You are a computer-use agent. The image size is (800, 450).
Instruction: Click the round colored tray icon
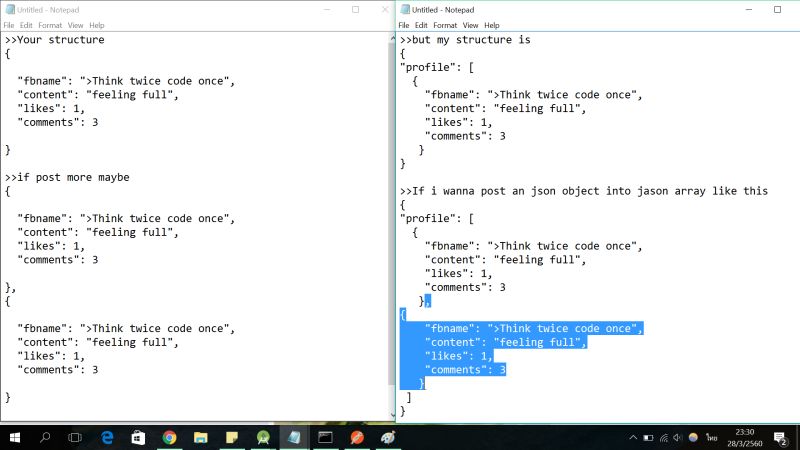tap(693, 437)
